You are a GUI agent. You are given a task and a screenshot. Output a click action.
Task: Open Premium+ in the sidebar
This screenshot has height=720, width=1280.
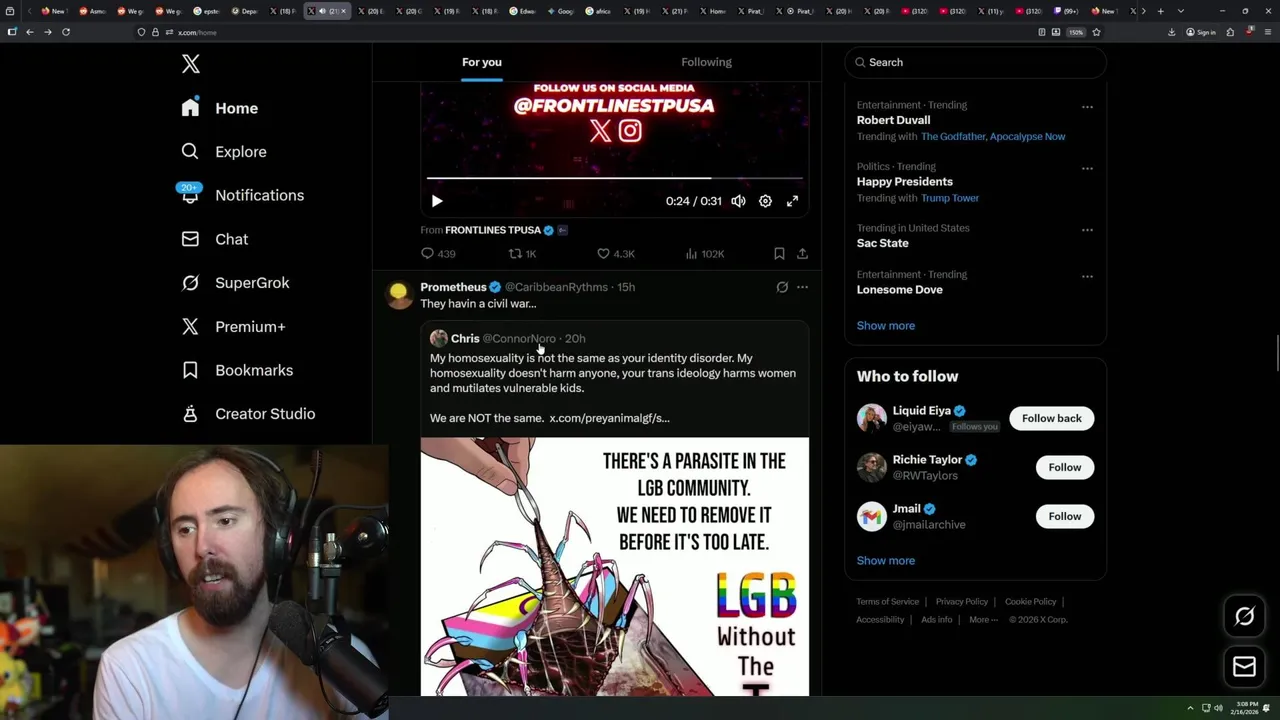(233, 326)
